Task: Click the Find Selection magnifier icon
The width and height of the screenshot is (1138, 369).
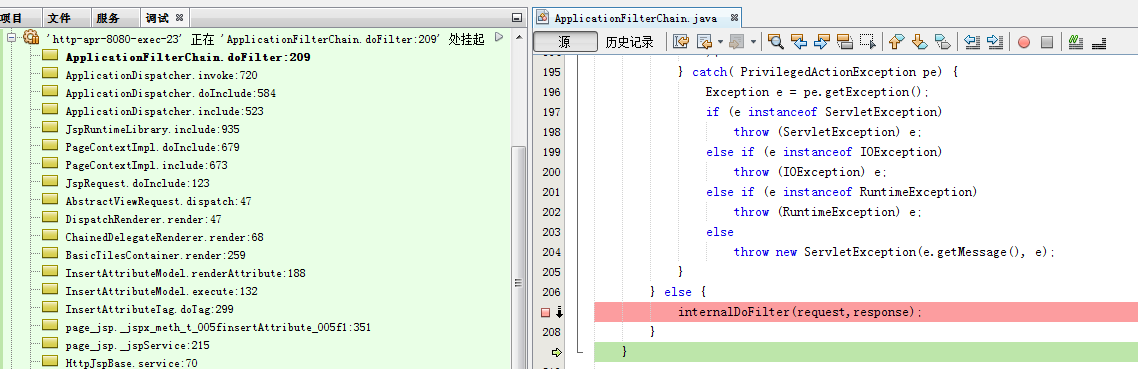Action: tap(776, 41)
